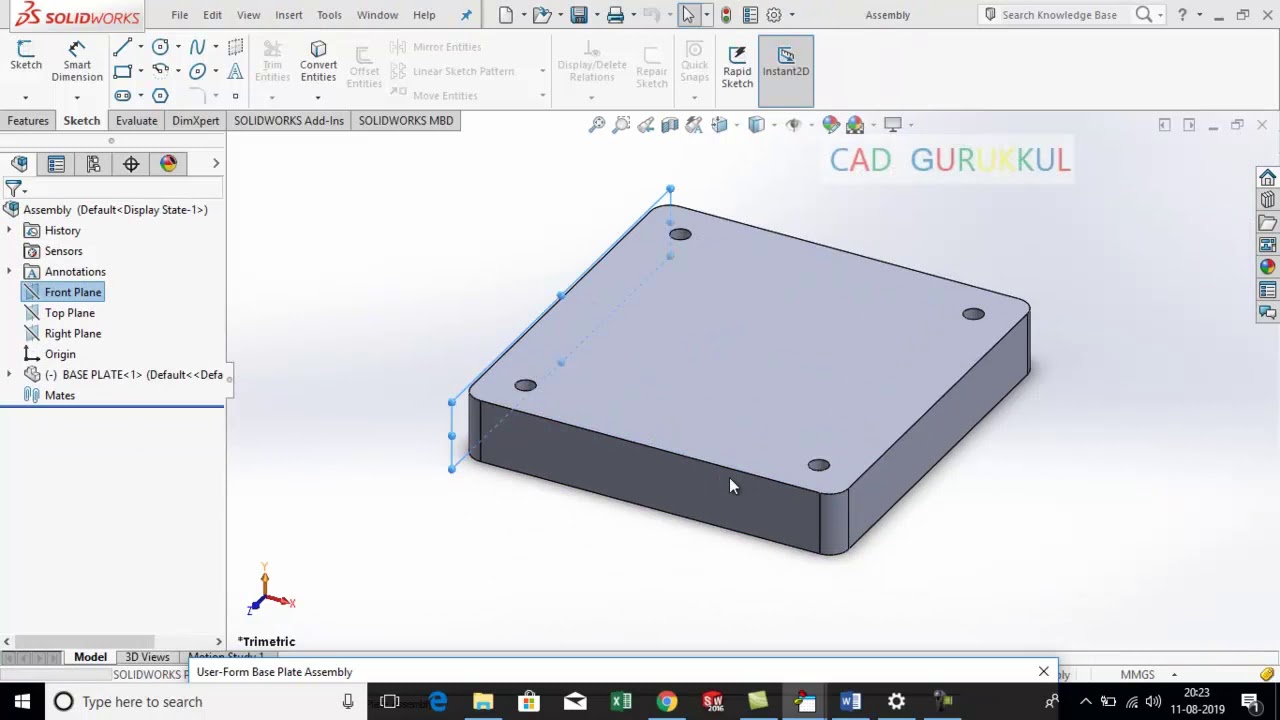Switch to the DimXpert tab
This screenshot has height=720, width=1280.
195,121
